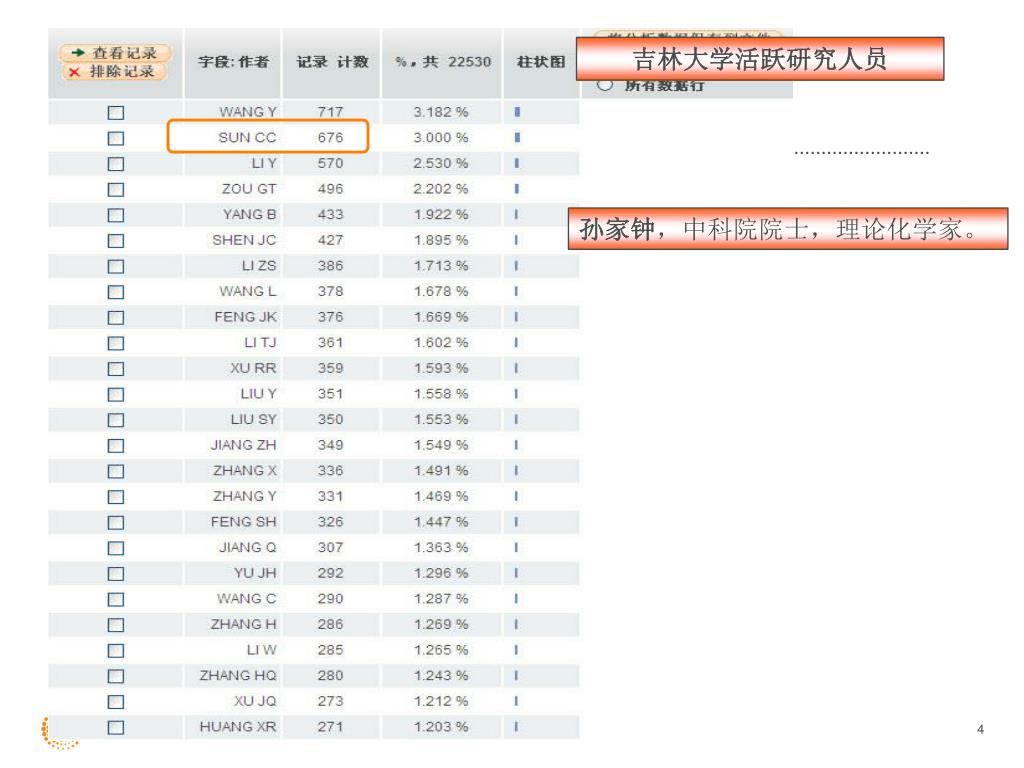1024x768 pixels.
Task: Select the 所有数据行 radio button
Action: coord(605,85)
